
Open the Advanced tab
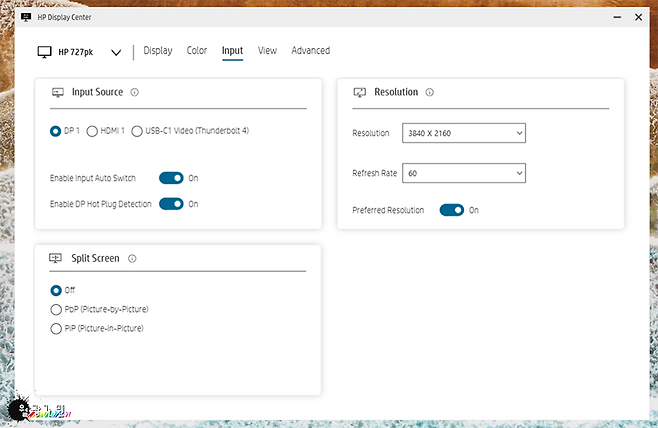point(311,51)
